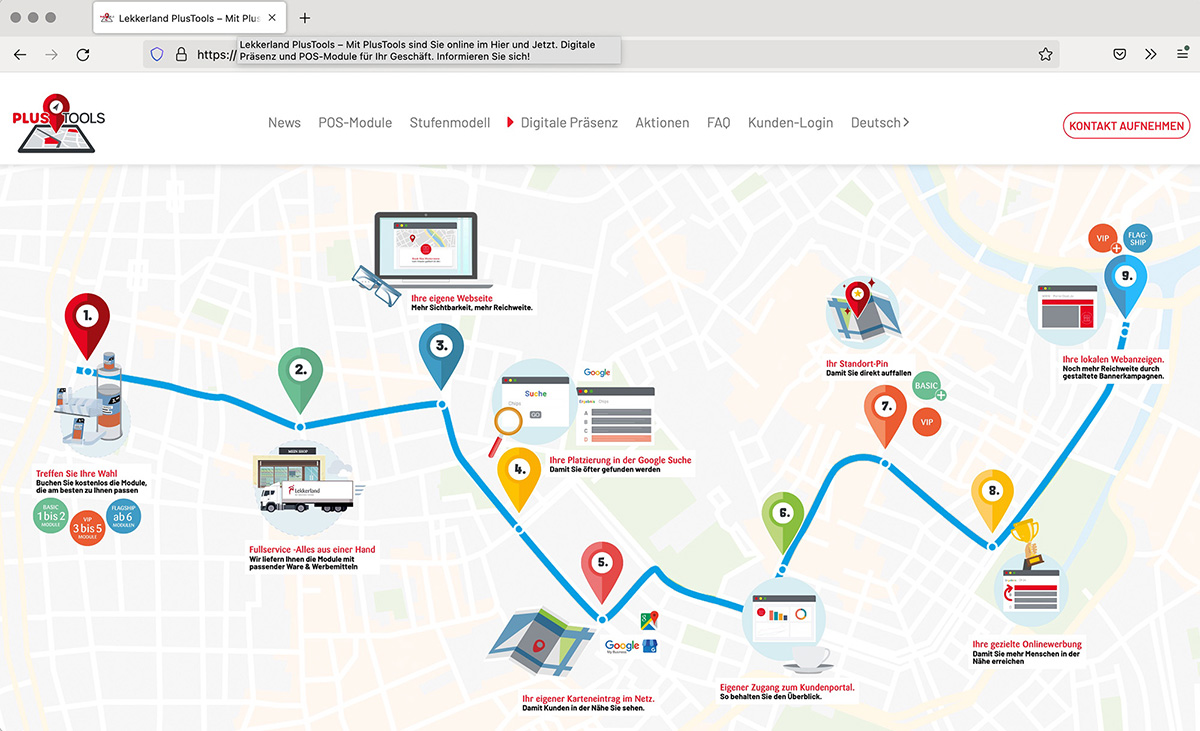Click 'Ihr eigener Karteneintrag im Netz.' text
1200x731 pixels.
[589, 699]
